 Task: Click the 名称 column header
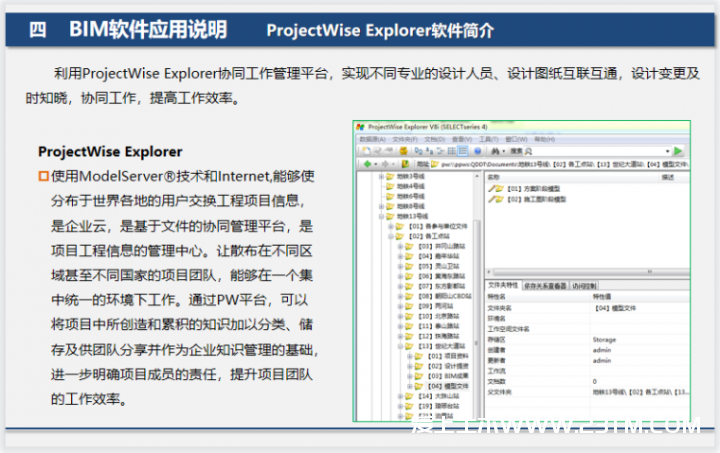(x=495, y=176)
